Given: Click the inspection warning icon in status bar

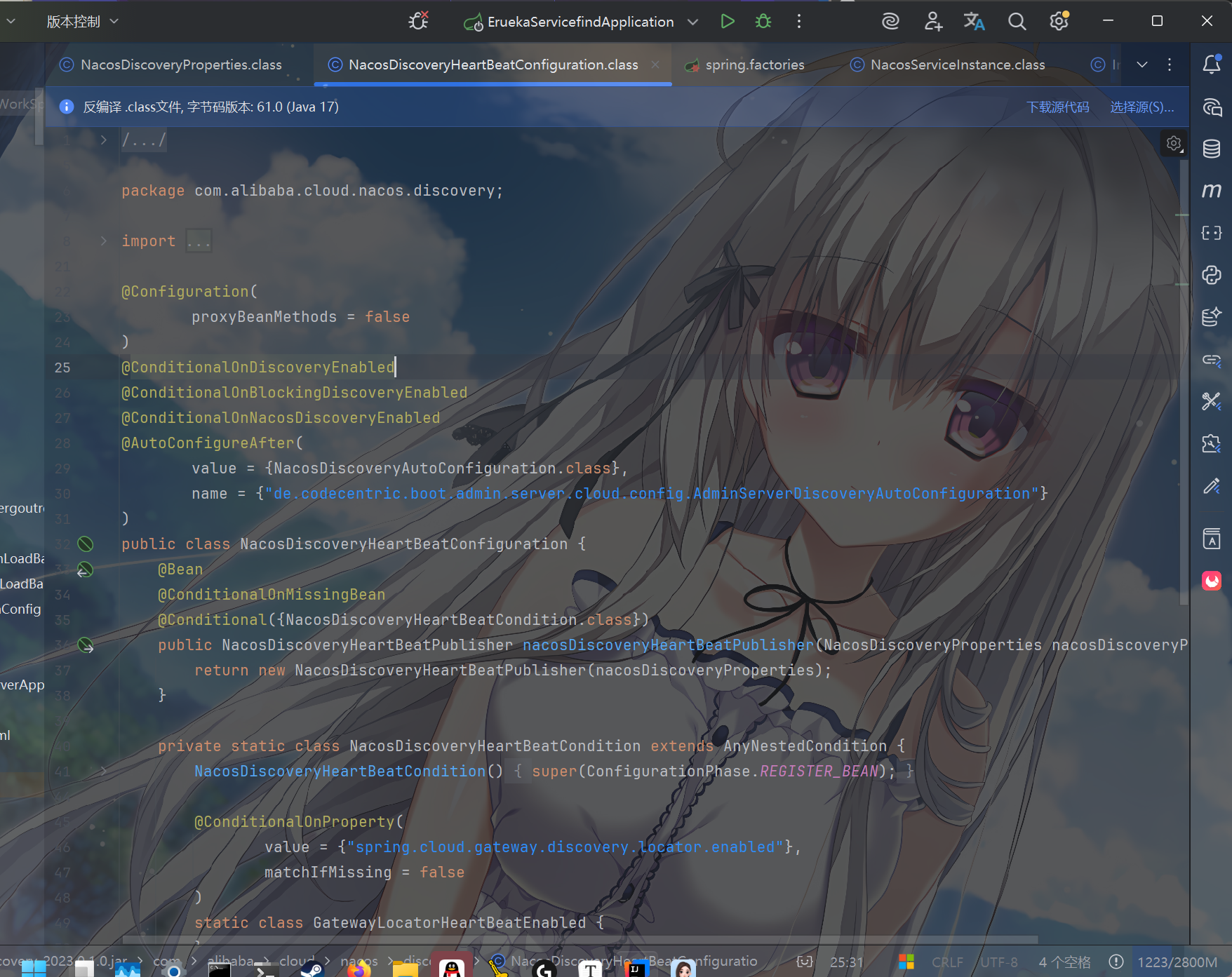Looking at the screenshot, I should tap(1116, 962).
